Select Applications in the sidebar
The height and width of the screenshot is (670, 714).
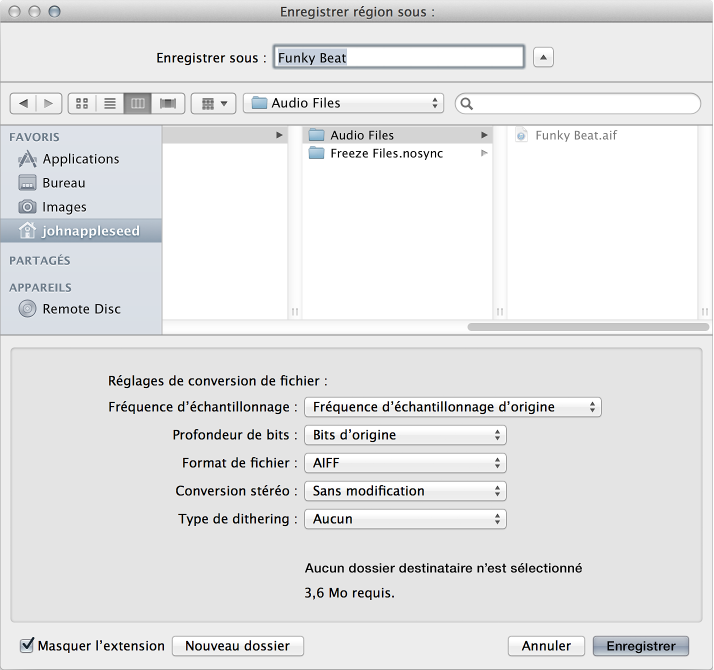tap(80, 159)
